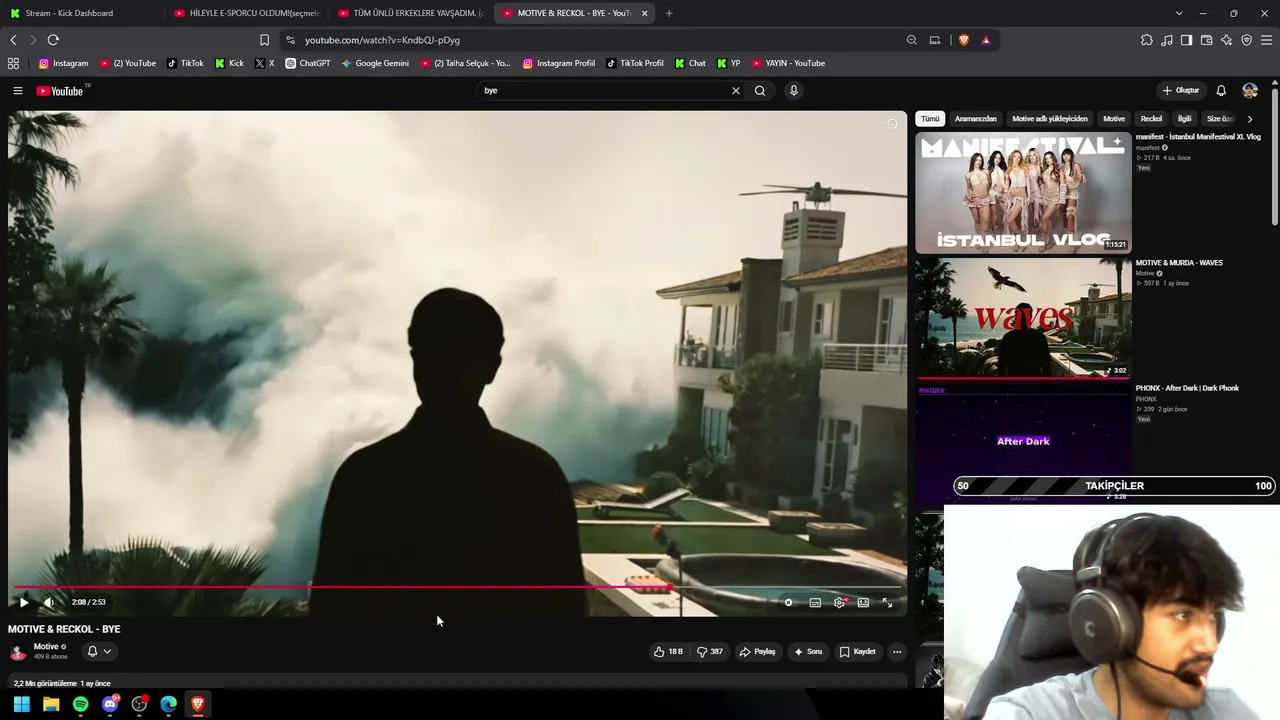Screen dimensions: 1280x720
Task: Open a new browser tab
Action: [x=669, y=13]
